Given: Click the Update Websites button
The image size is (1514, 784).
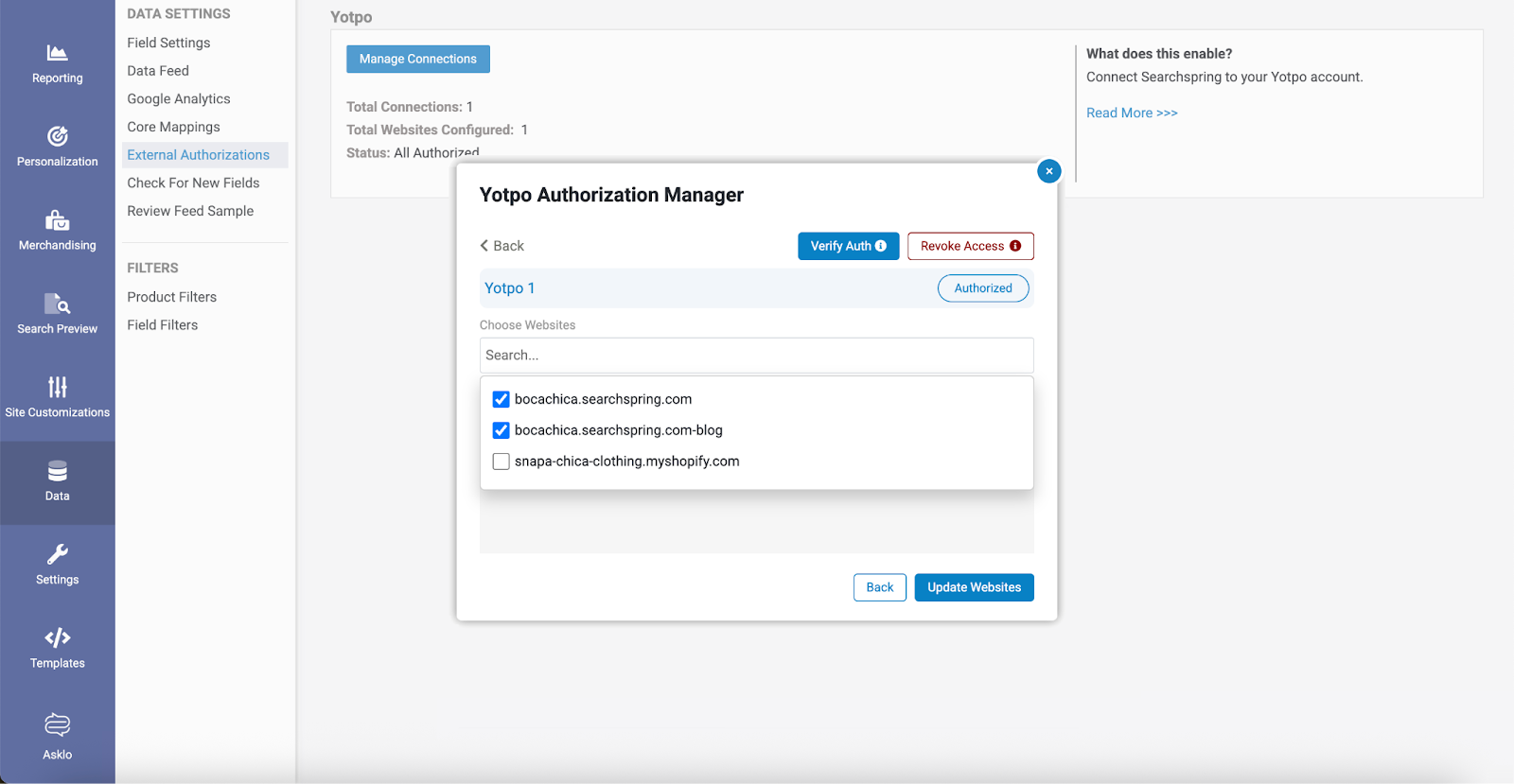Looking at the screenshot, I should pos(974,587).
